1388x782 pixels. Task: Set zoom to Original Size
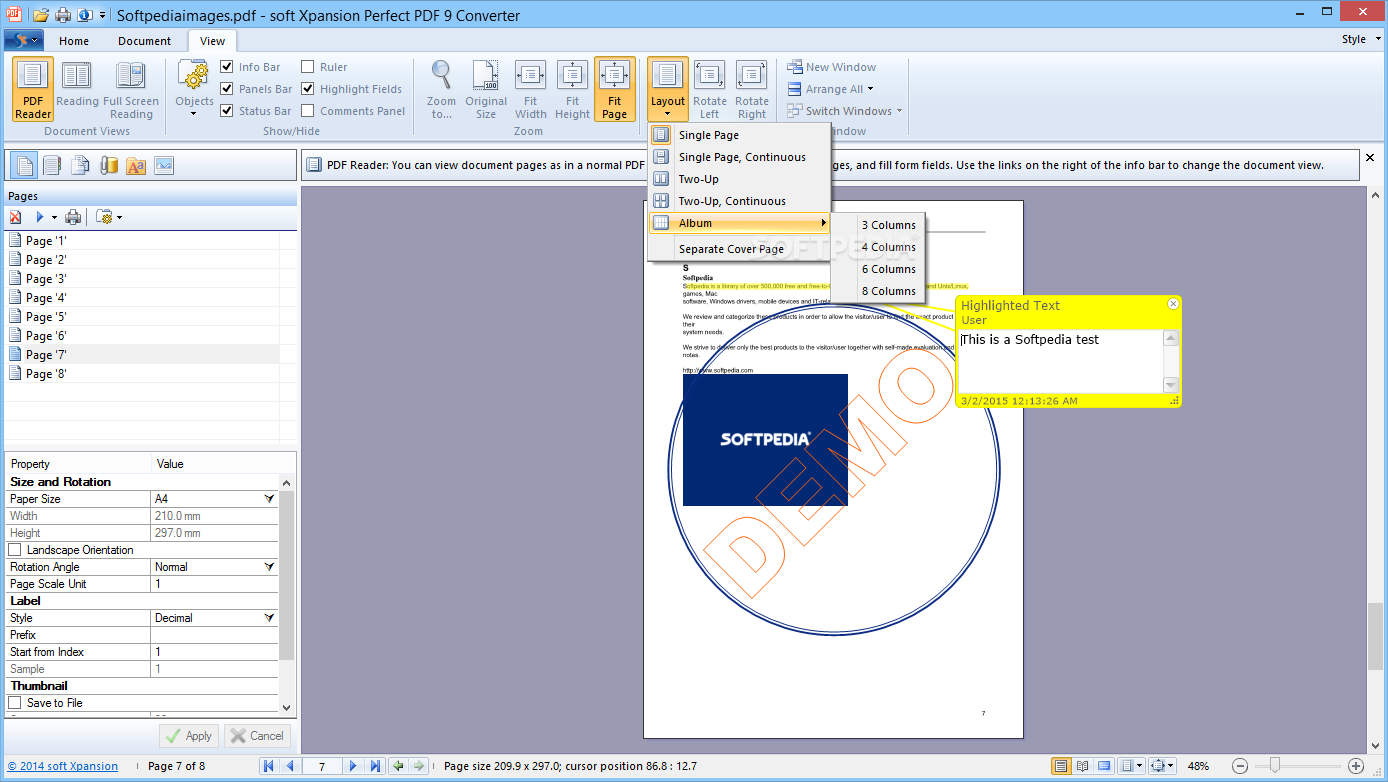tap(486, 90)
